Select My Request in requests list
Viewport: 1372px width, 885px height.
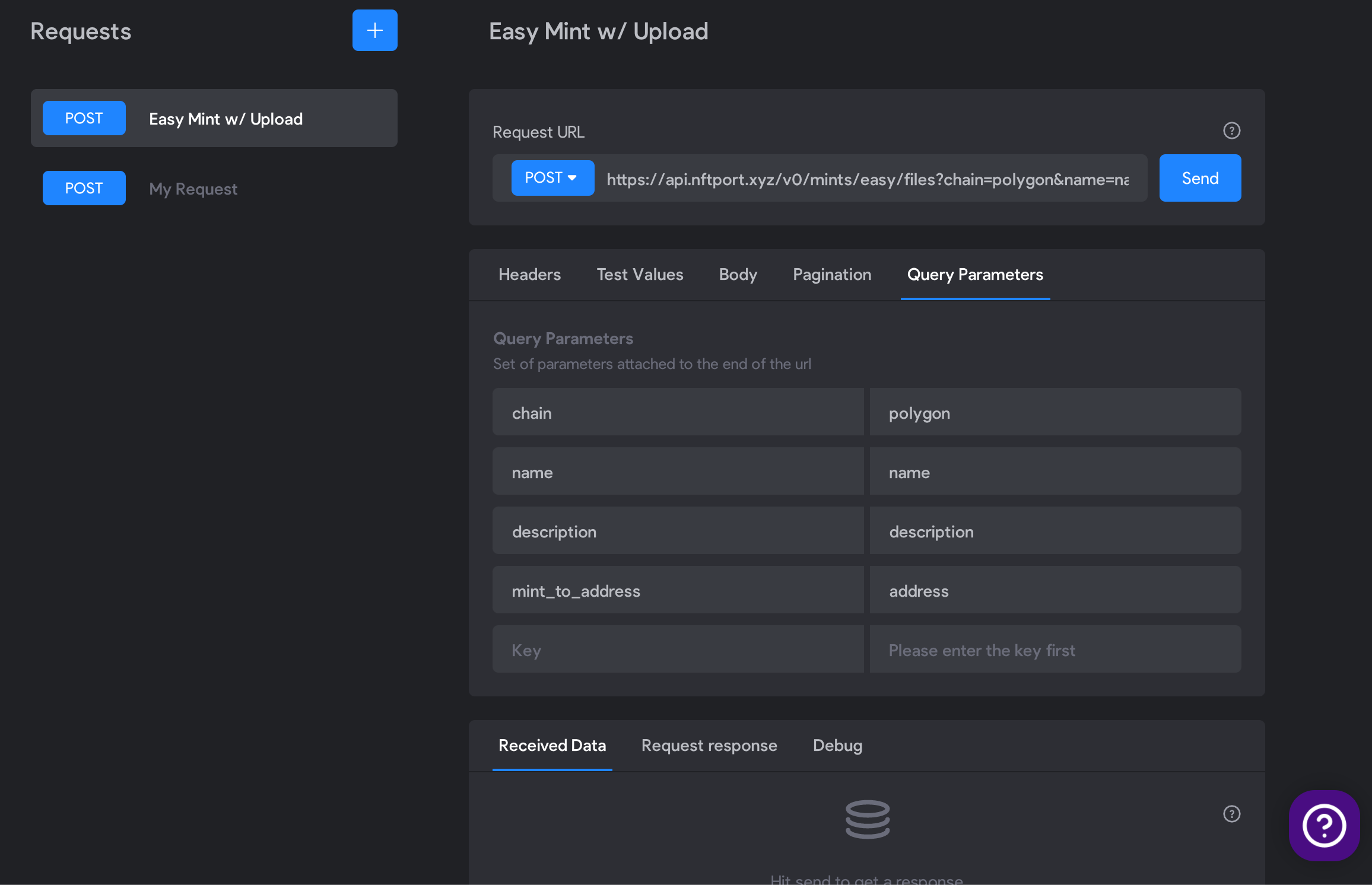click(214, 188)
